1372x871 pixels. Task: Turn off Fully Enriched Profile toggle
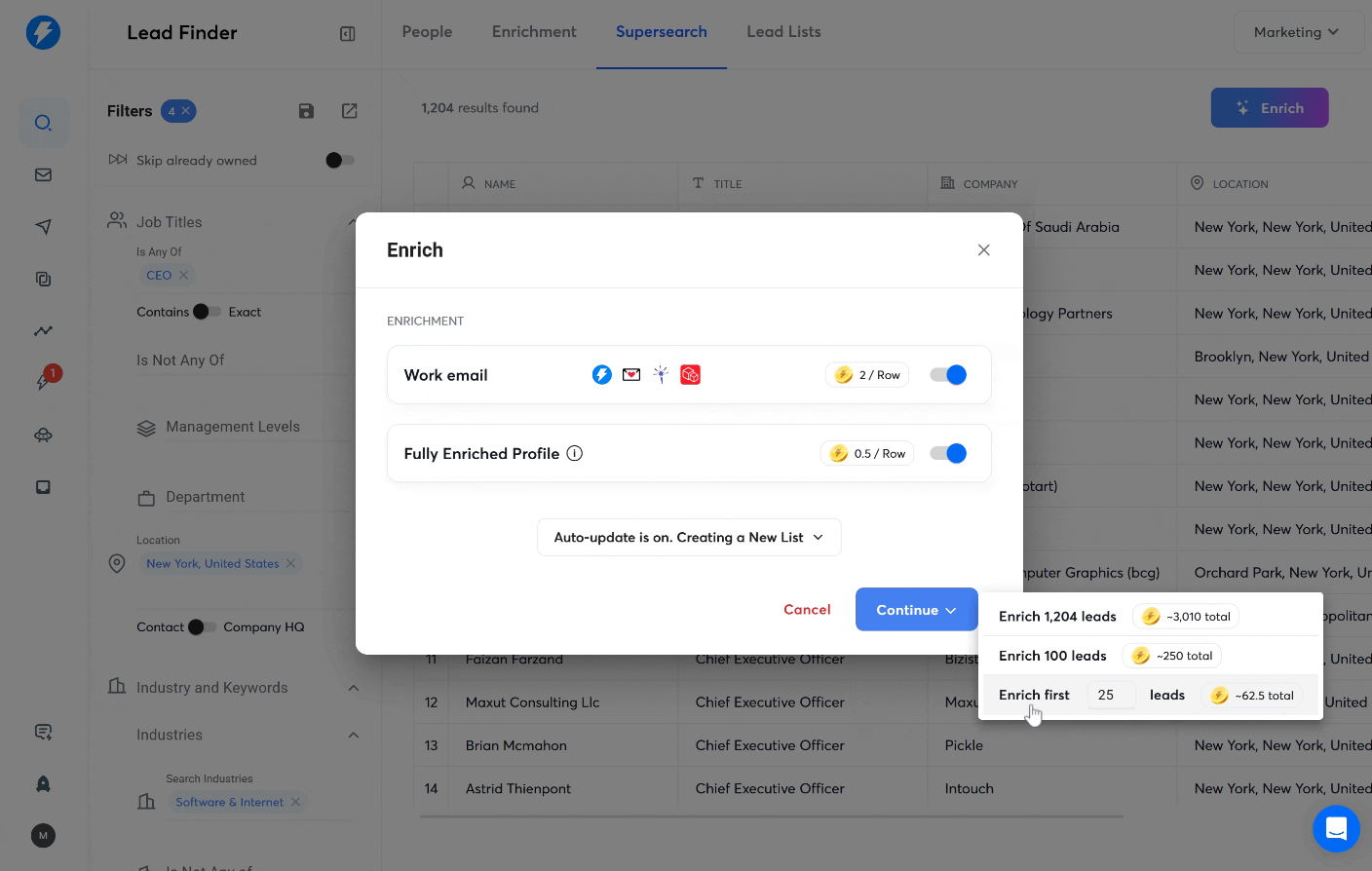[947, 453]
